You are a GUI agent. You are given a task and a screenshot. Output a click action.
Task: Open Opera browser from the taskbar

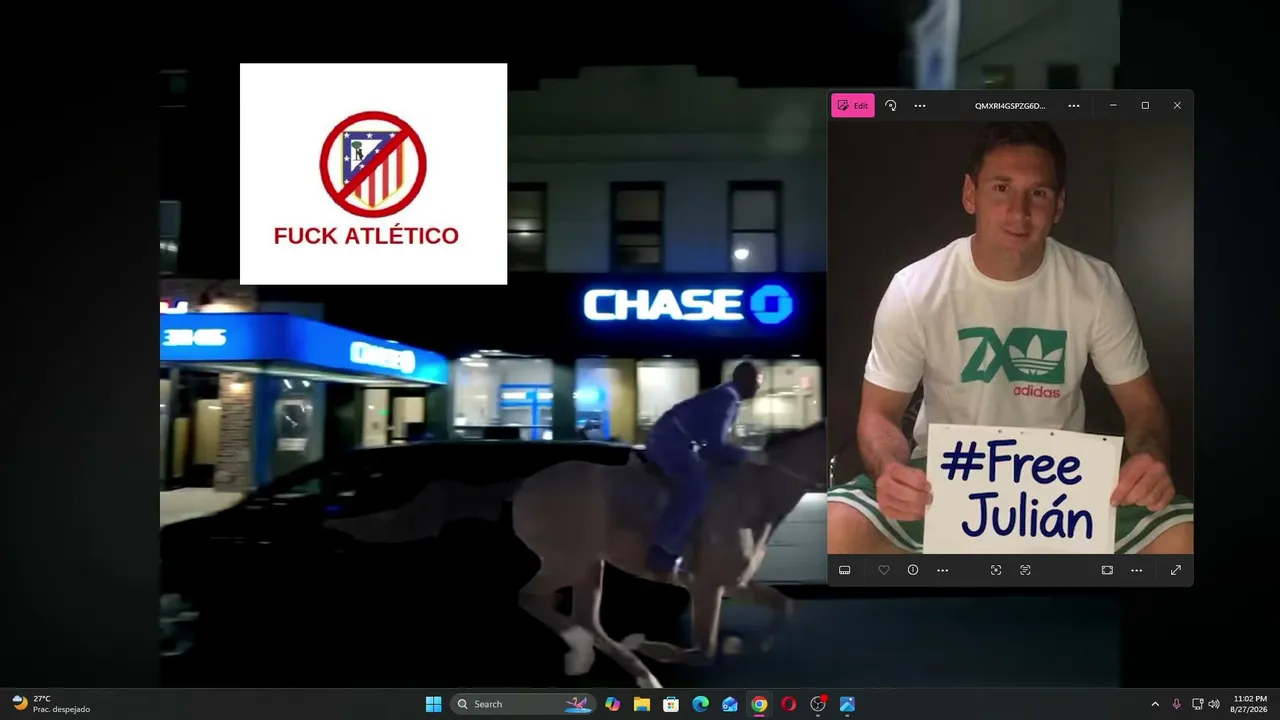coord(789,704)
